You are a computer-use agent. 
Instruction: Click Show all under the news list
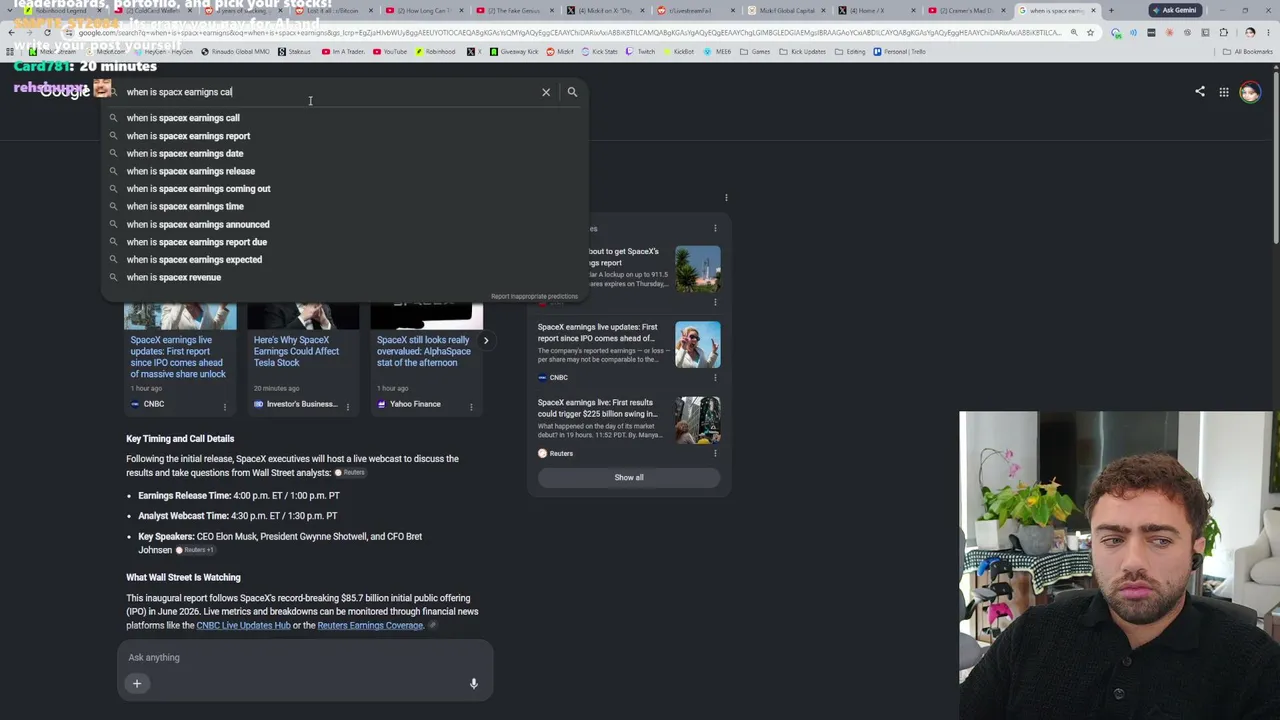point(629,477)
